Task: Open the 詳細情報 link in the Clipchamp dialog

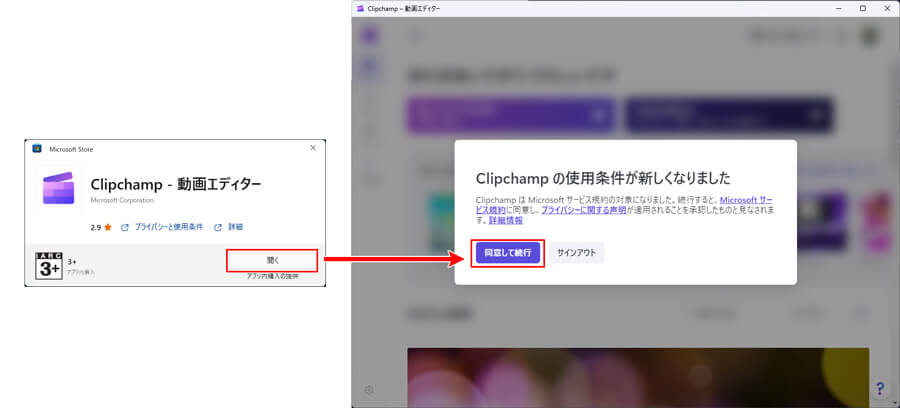Action: [506, 220]
